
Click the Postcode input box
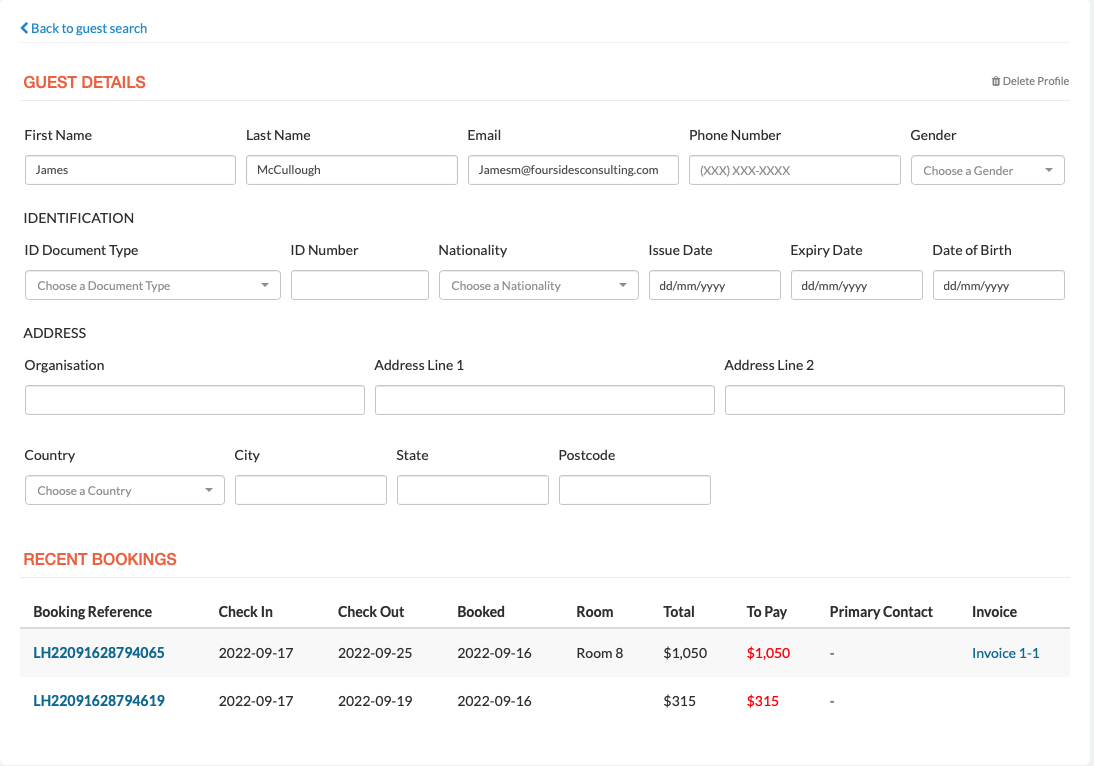(x=634, y=490)
